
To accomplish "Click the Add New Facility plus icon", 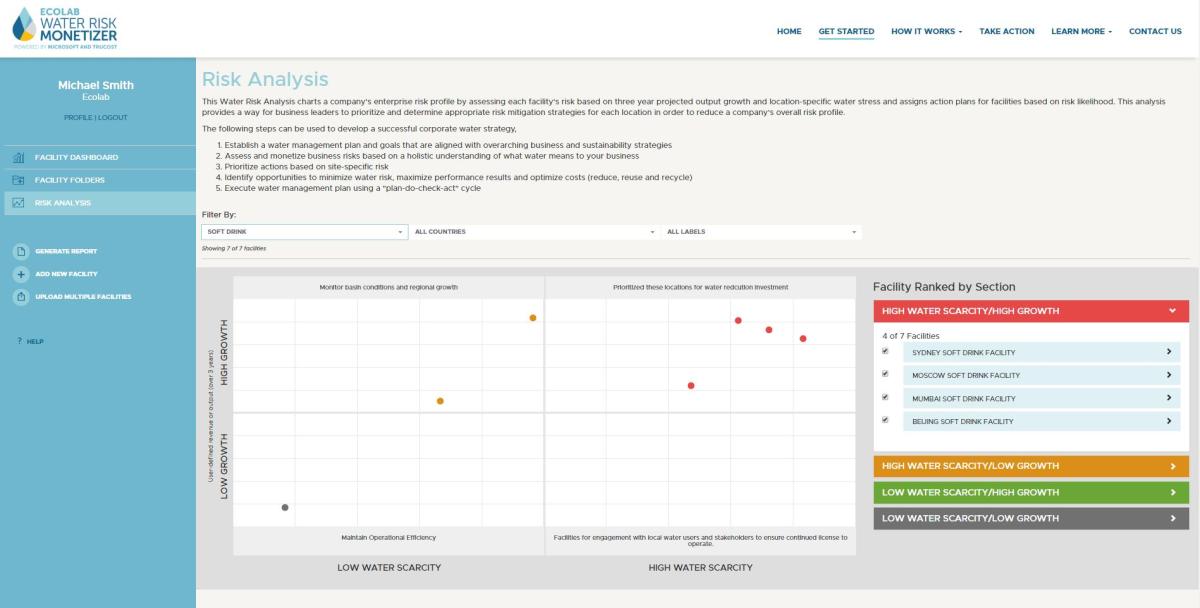I will (21, 274).
